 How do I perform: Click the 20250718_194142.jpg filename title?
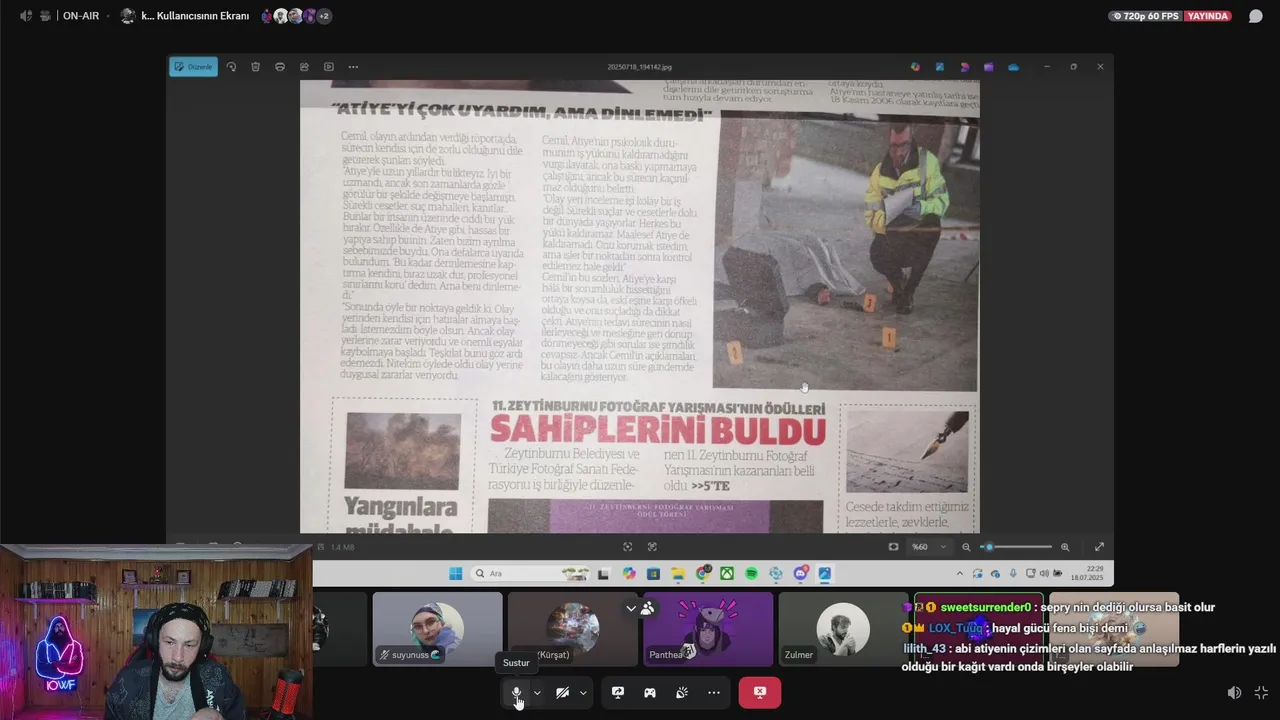(640, 67)
